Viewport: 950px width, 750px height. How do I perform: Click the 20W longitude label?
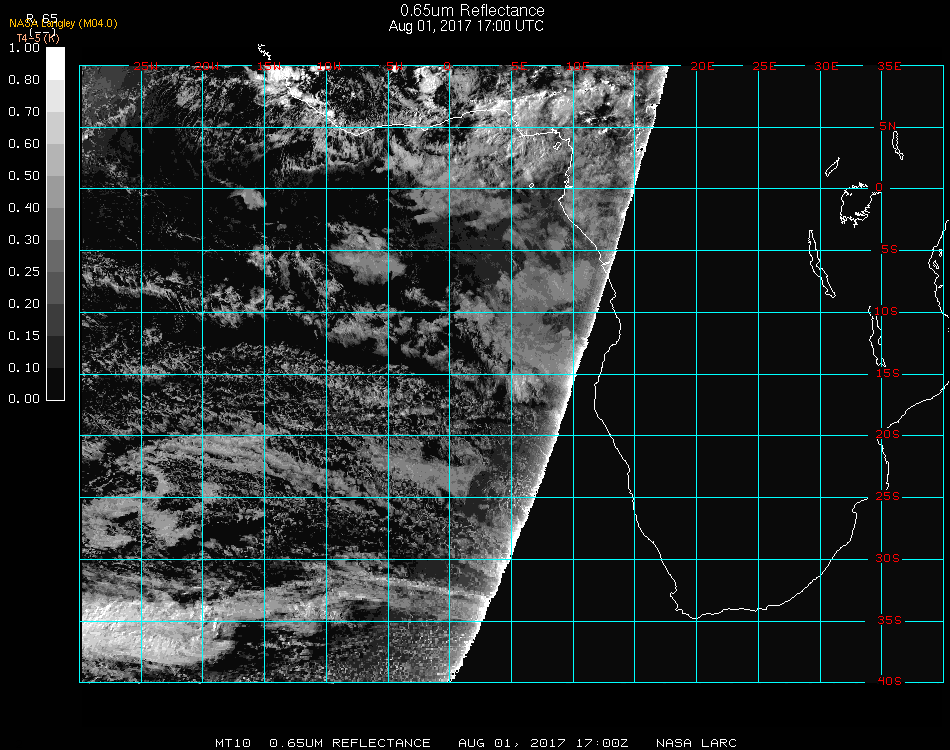207,66
